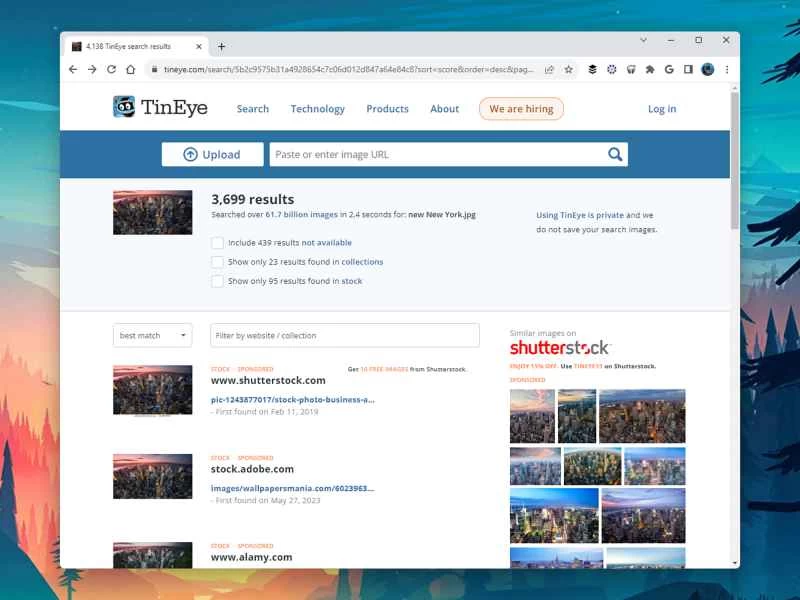
Task: Bookmark the page using the star icon
Action: point(568,69)
